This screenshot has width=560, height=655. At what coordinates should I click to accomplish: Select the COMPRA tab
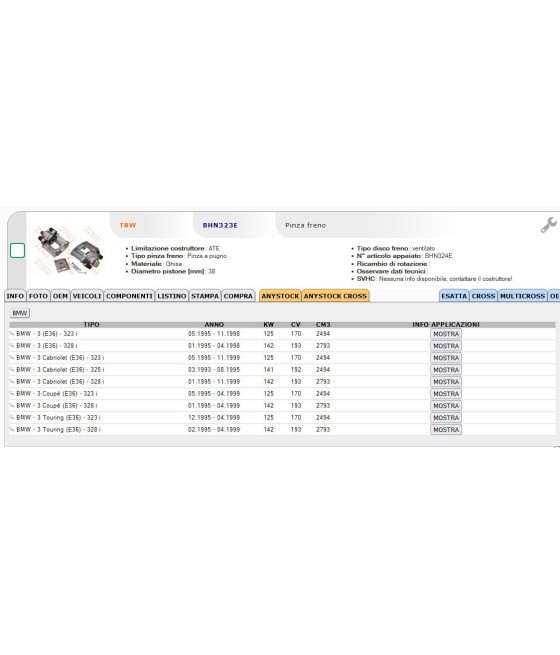tap(238, 296)
